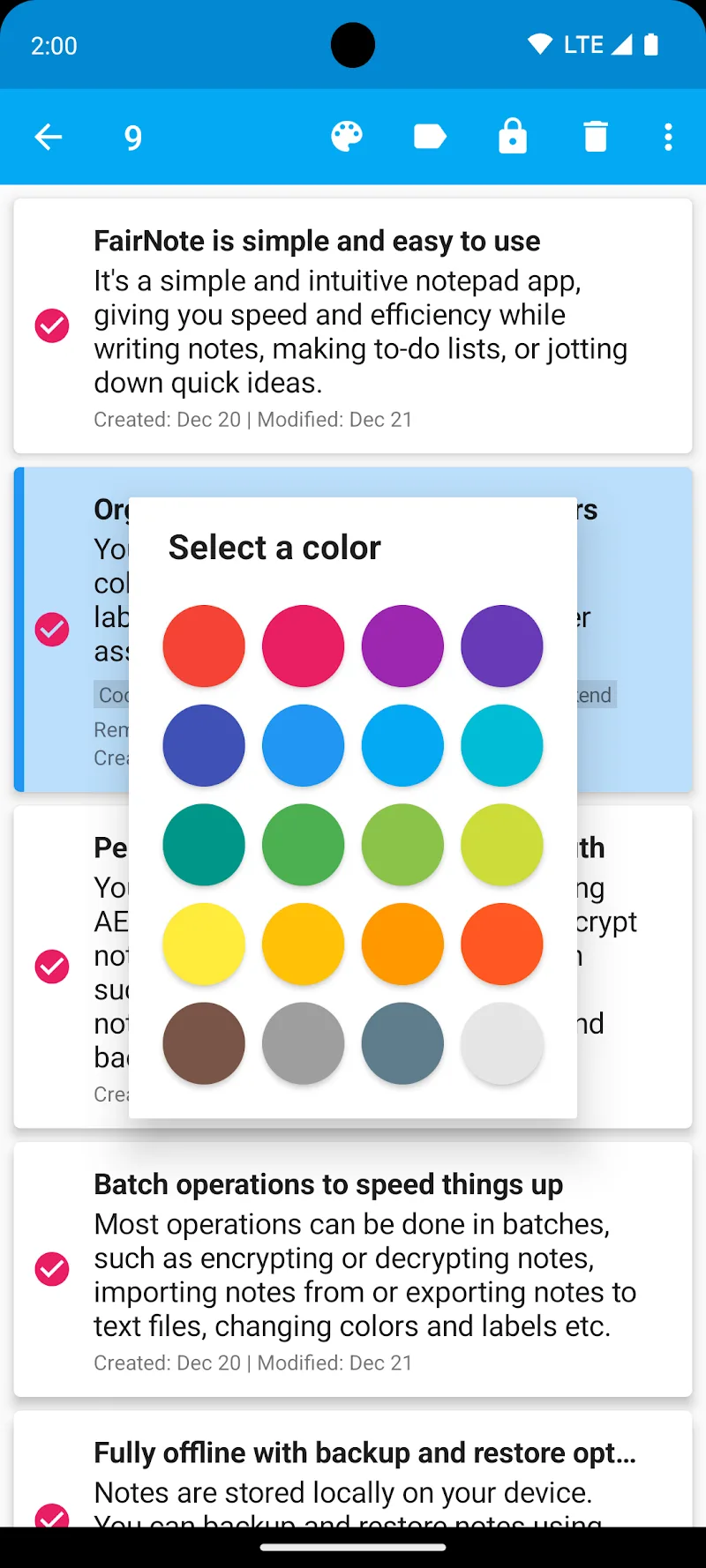Screen dimensions: 706x1568
Task: Choose the pink color swatch
Action: [303, 646]
